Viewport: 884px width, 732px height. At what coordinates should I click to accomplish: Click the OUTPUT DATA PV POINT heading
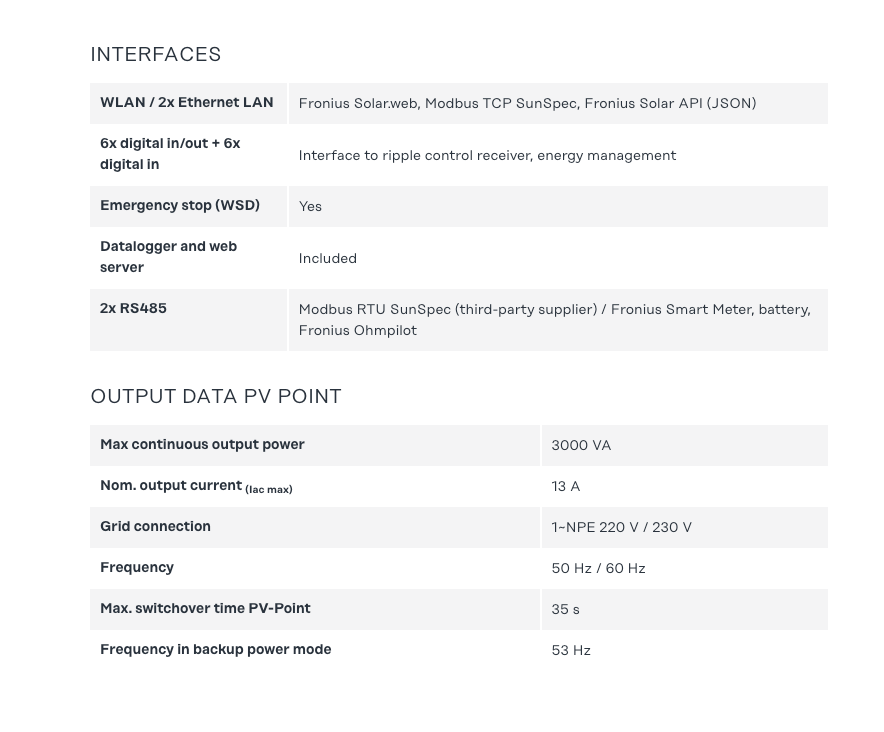(216, 397)
